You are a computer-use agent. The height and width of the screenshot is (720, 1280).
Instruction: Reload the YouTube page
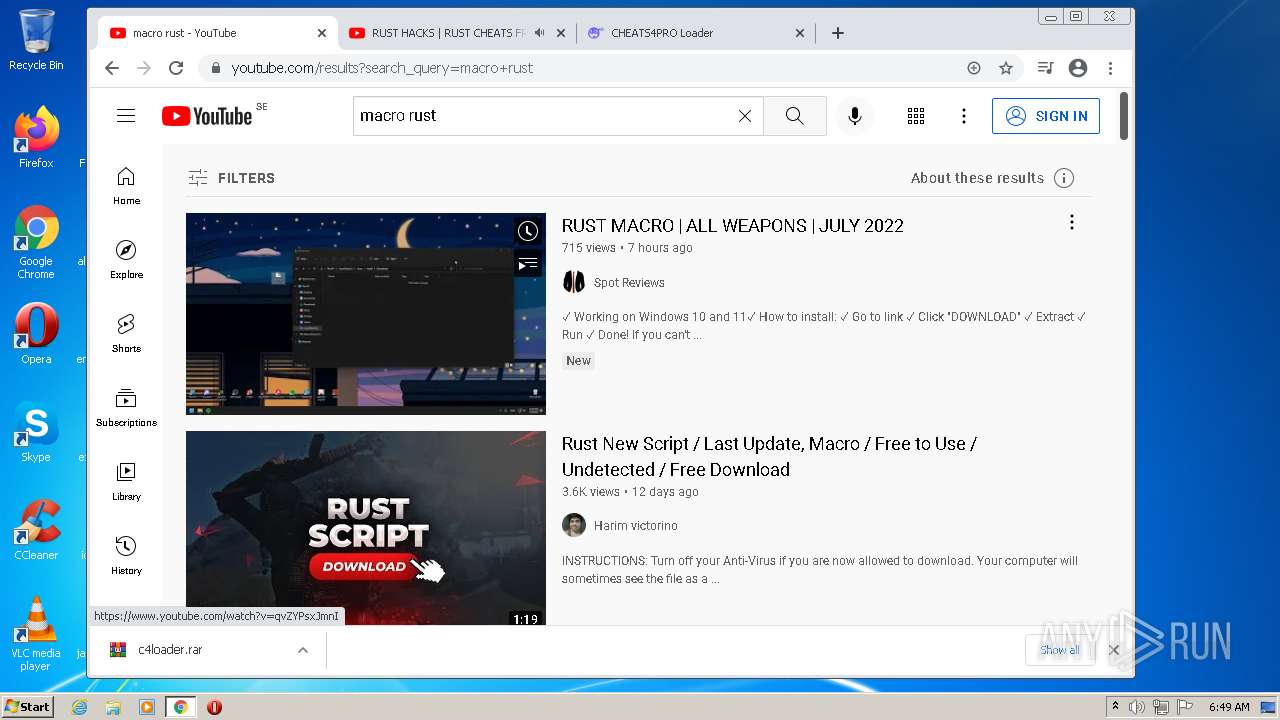pos(176,68)
